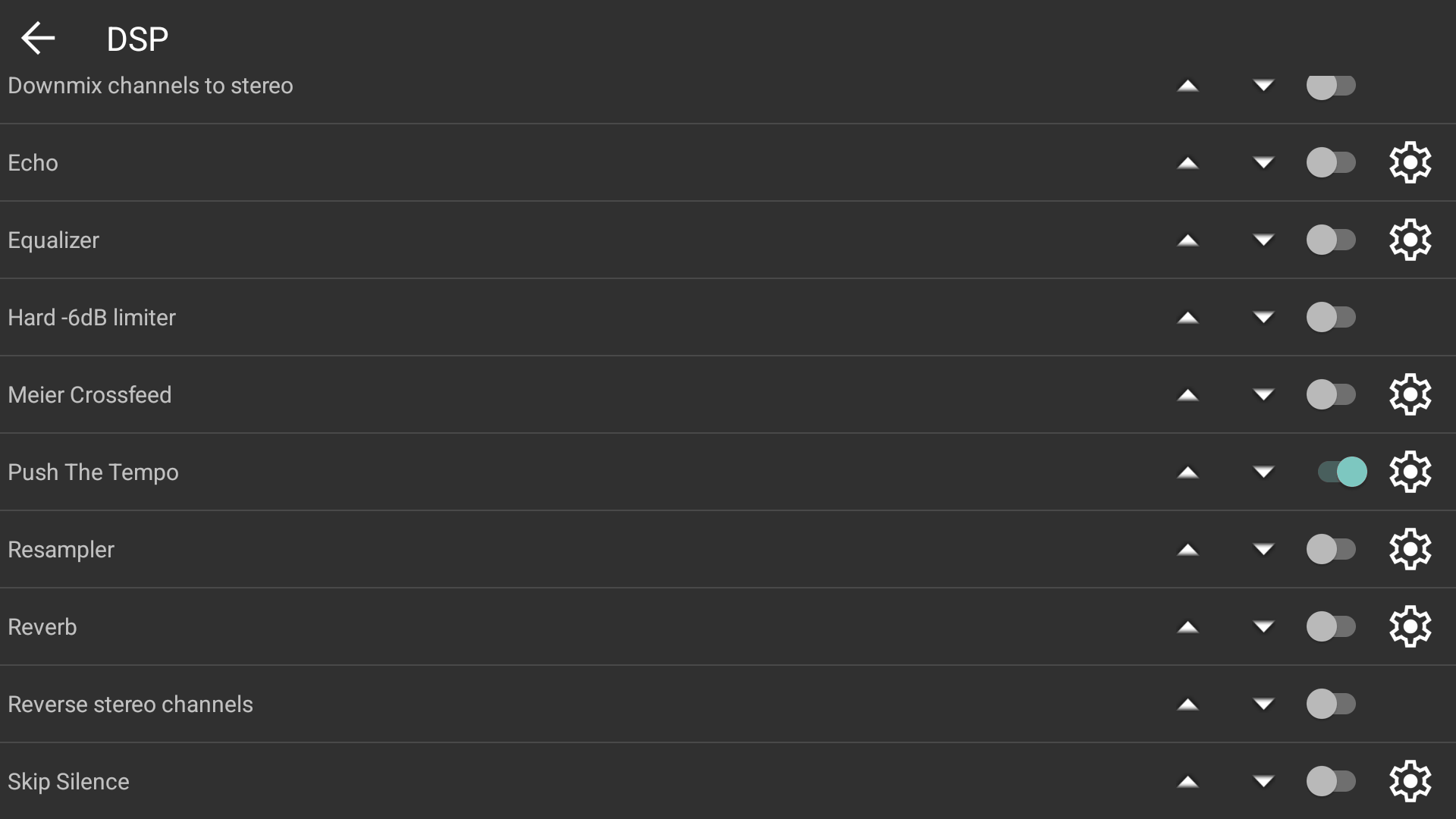Click the Push The Tempo label
This screenshot has width=1456, height=819.
click(93, 472)
